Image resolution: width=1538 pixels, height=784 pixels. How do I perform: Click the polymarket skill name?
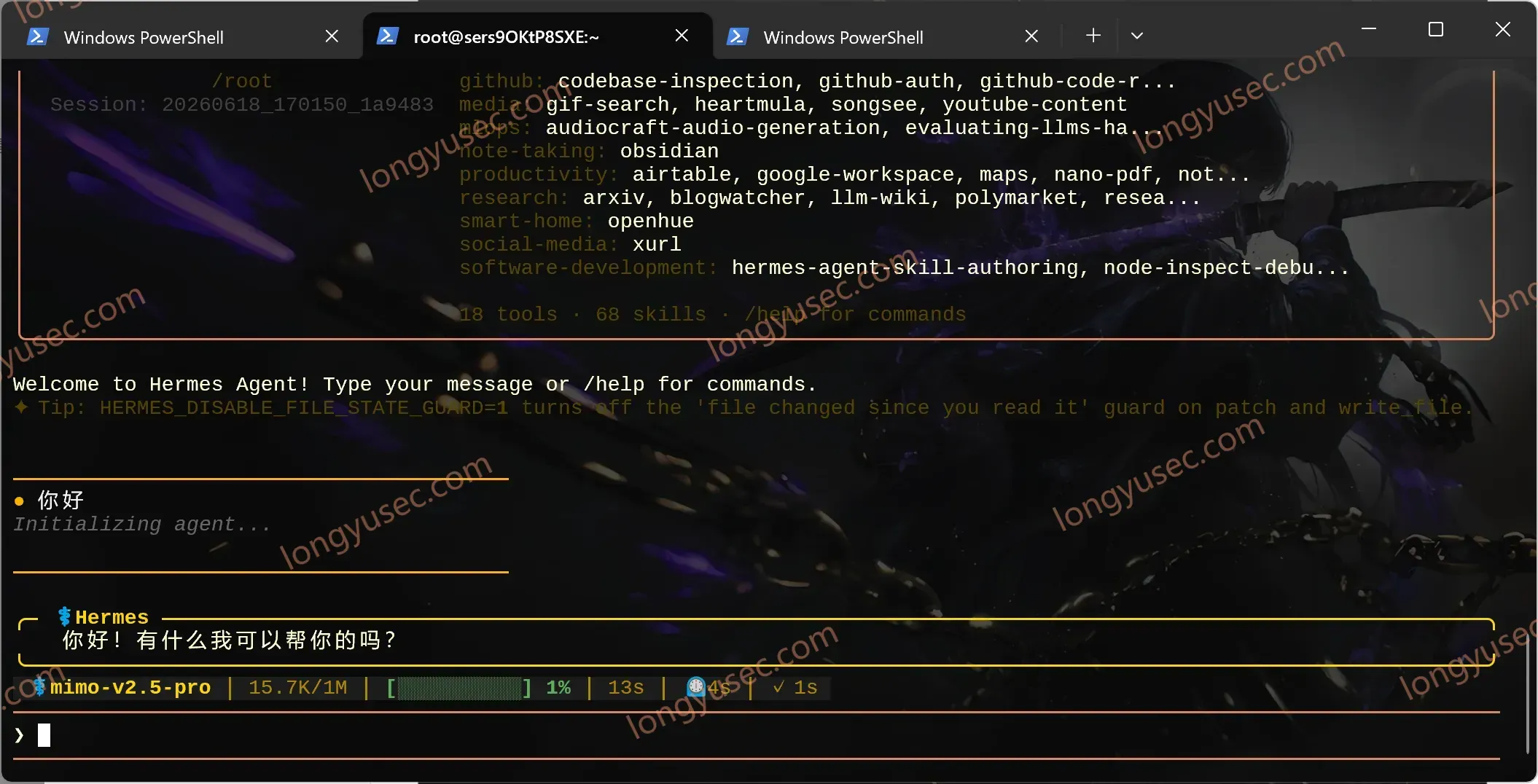point(1015,197)
